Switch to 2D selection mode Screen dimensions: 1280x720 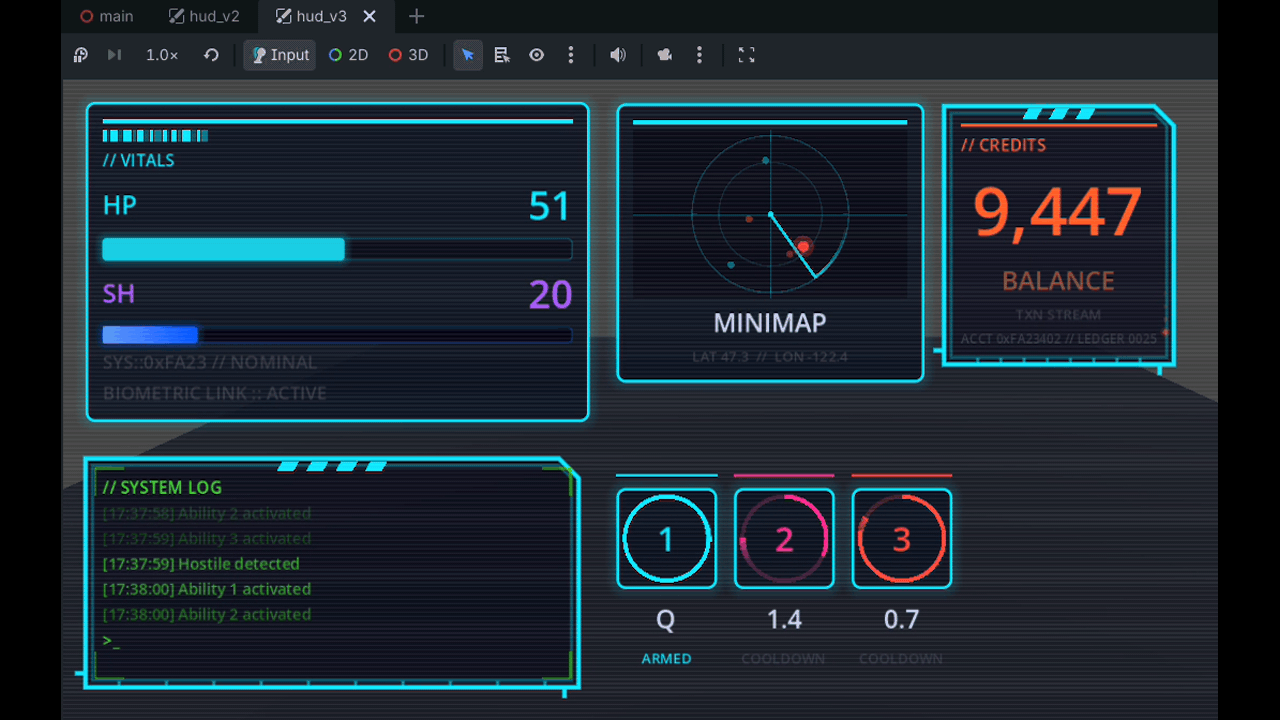pos(349,55)
